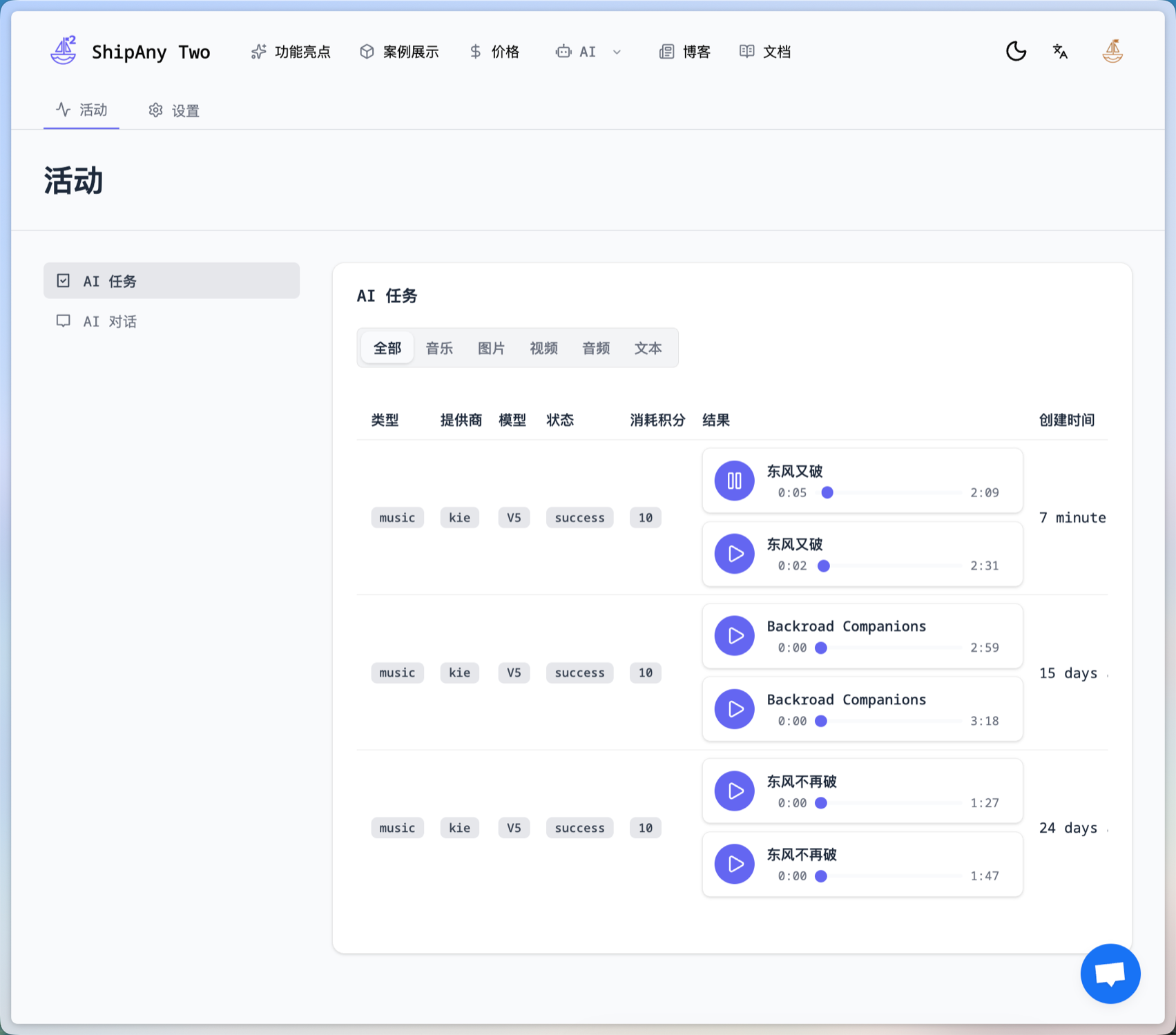Open the 价格 pricing link
The image size is (1176, 1035).
[x=494, y=52]
